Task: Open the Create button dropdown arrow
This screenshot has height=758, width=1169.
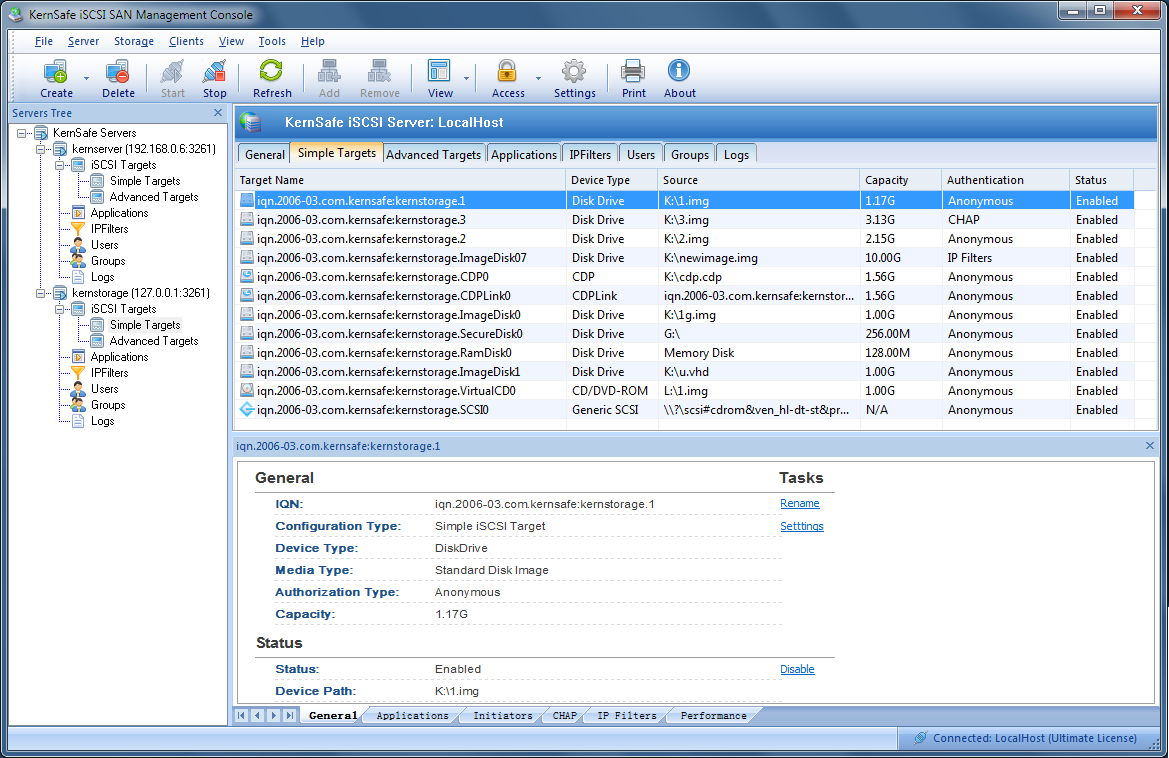Action: point(86,78)
